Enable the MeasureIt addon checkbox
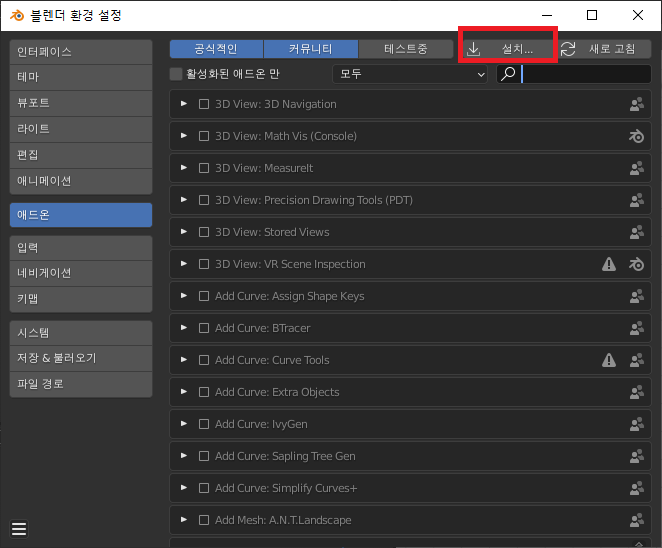This screenshot has height=548, width=662. [204, 168]
